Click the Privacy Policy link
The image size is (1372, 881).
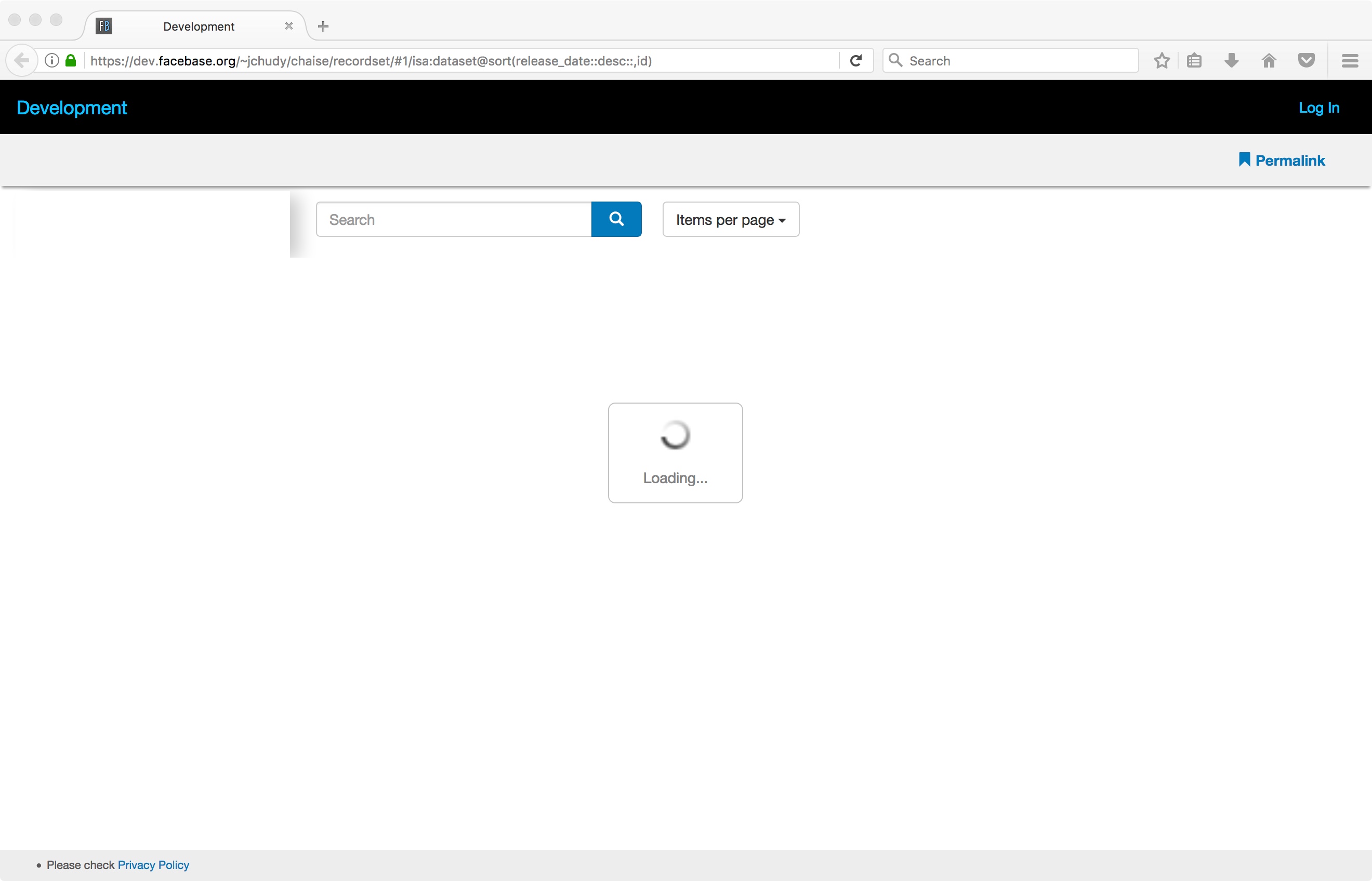(x=153, y=865)
